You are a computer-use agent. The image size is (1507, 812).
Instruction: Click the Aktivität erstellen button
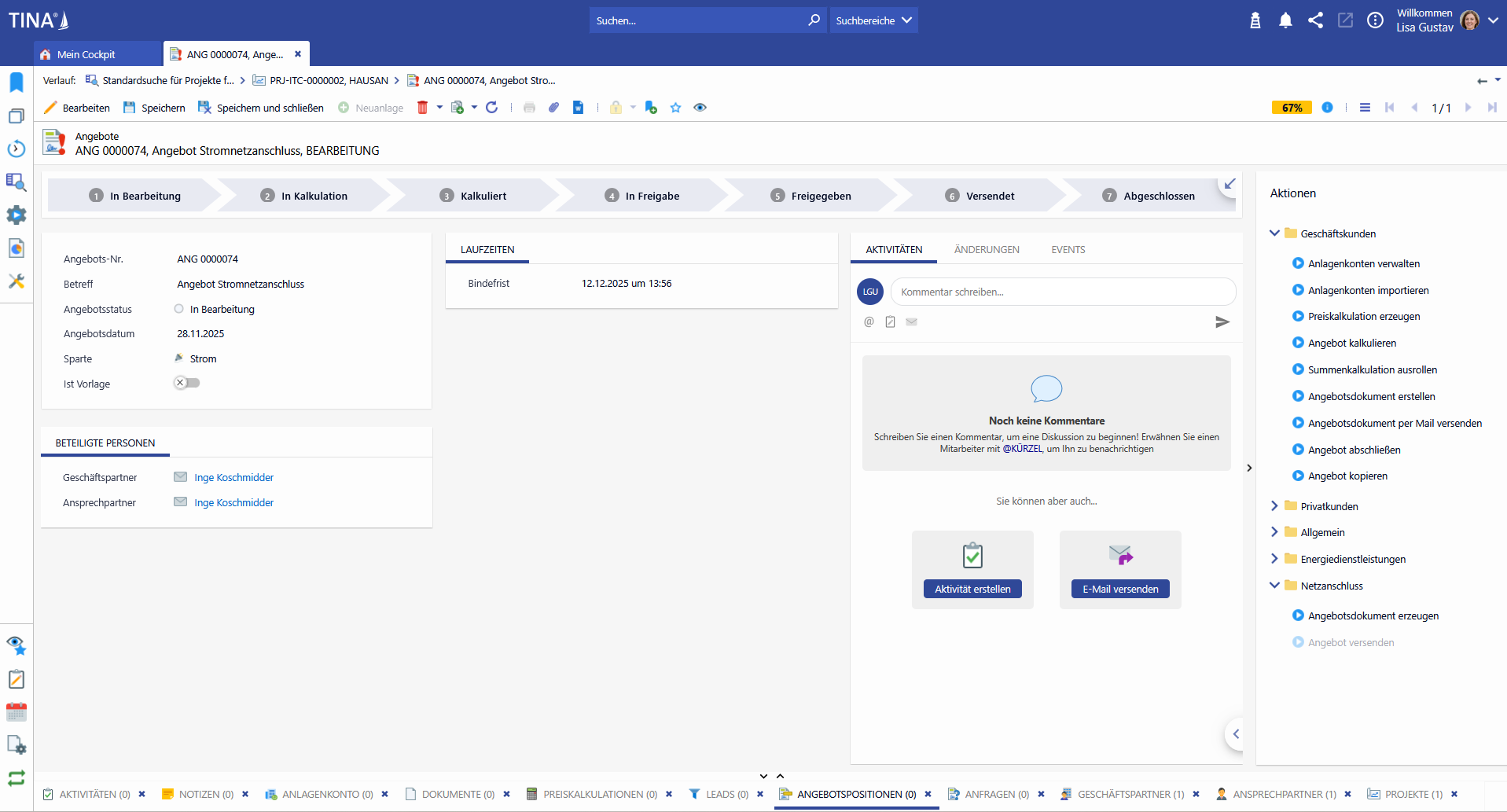point(972,589)
